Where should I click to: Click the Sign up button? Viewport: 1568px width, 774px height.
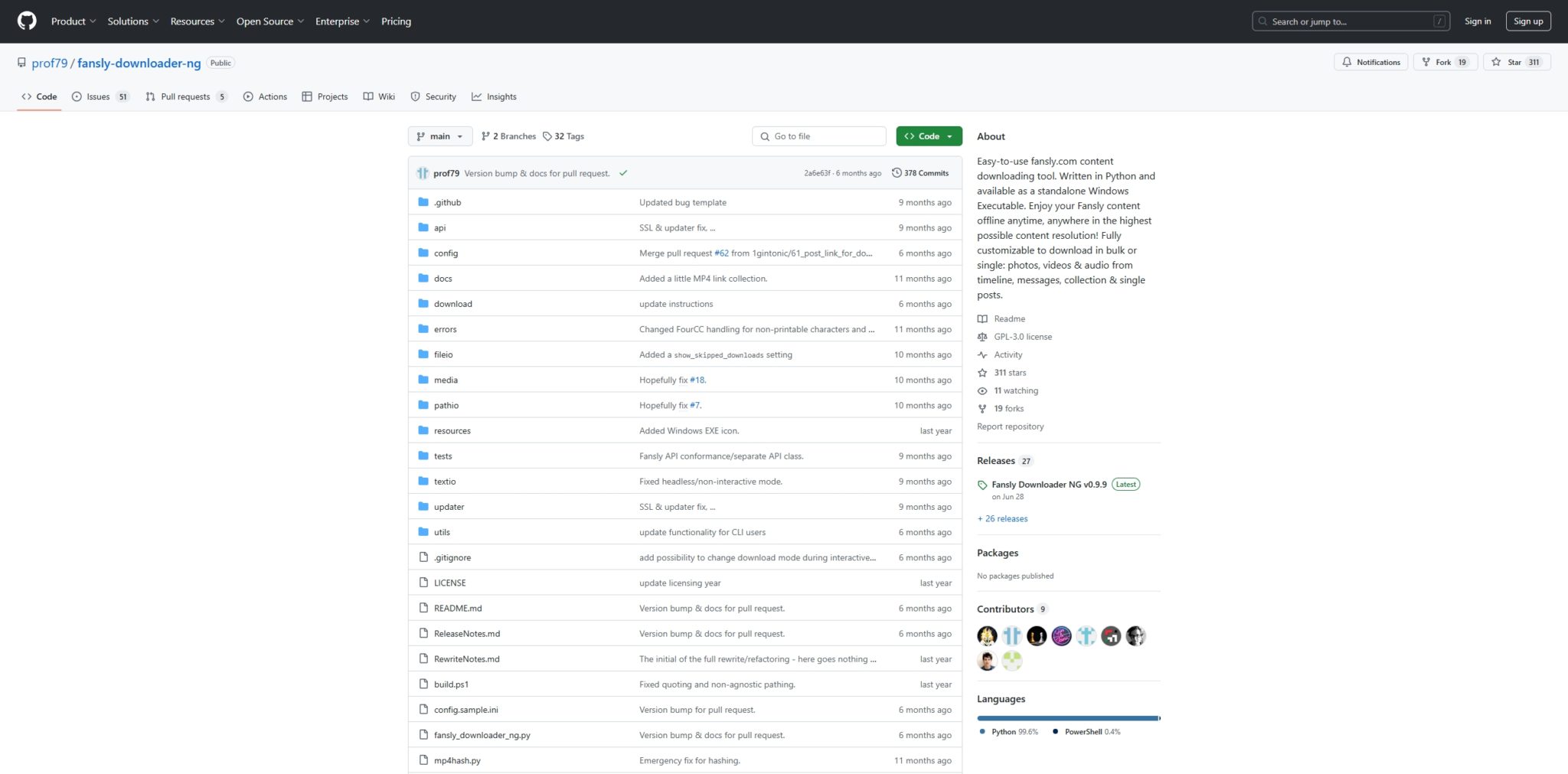click(1527, 21)
